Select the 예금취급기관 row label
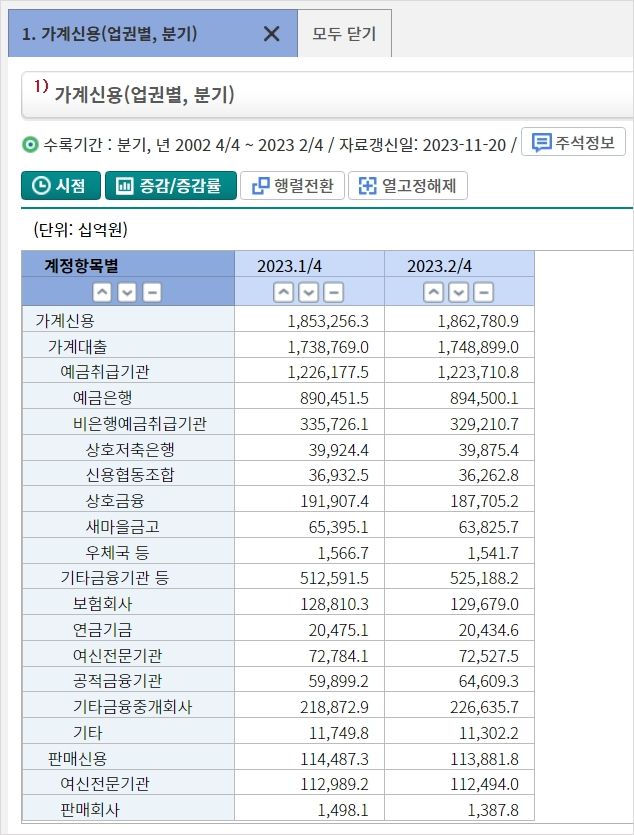Screen dimensions: 634x835 click(105, 372)
